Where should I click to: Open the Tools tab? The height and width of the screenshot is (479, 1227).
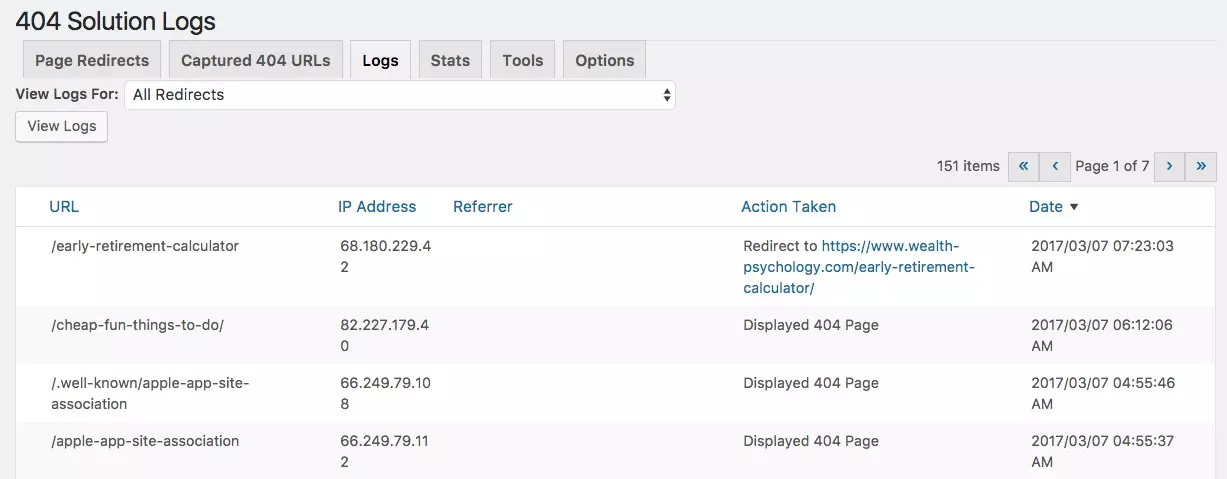[523, 60]
